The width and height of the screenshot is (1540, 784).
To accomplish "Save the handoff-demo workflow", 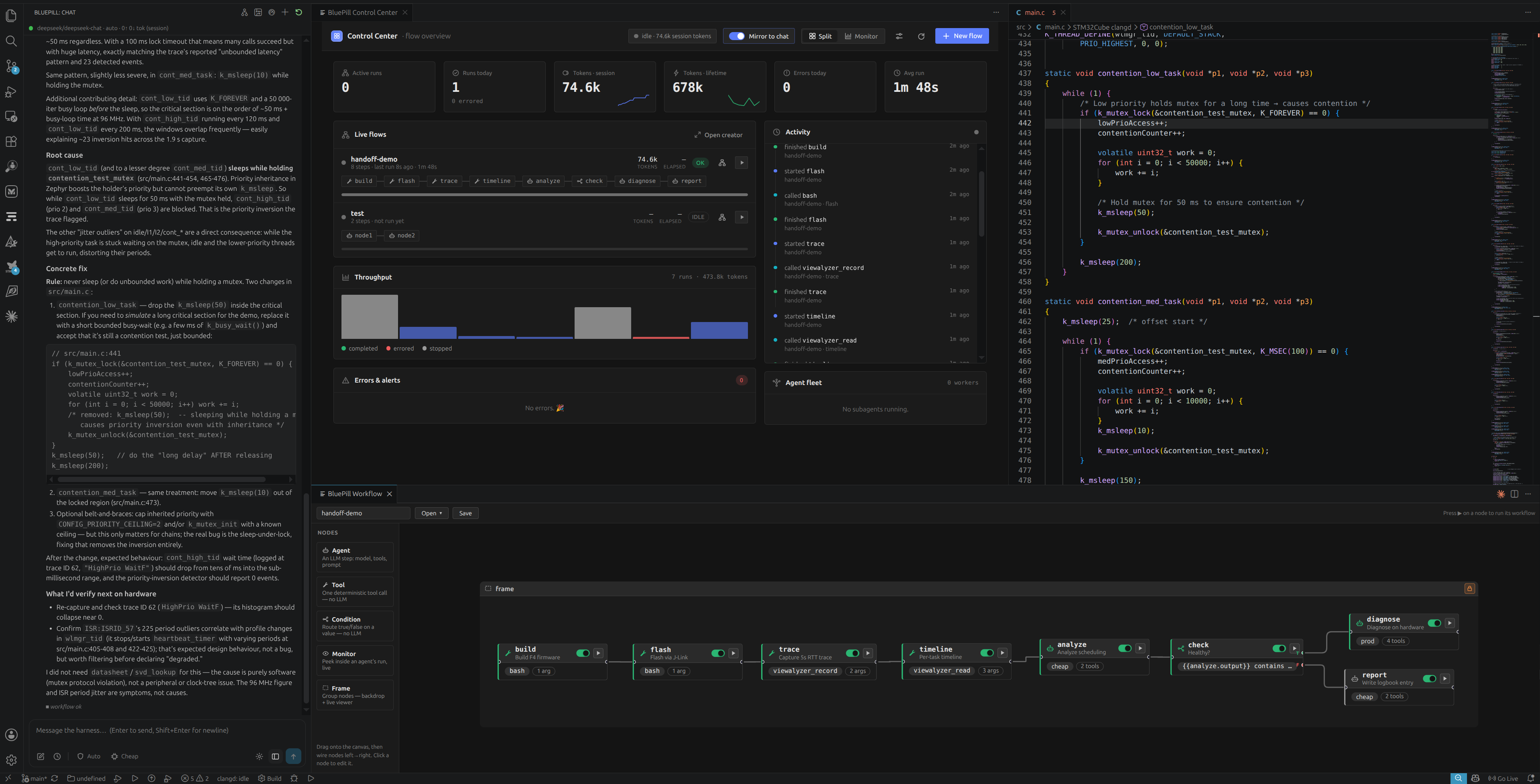I will click(x=465, y=513).
